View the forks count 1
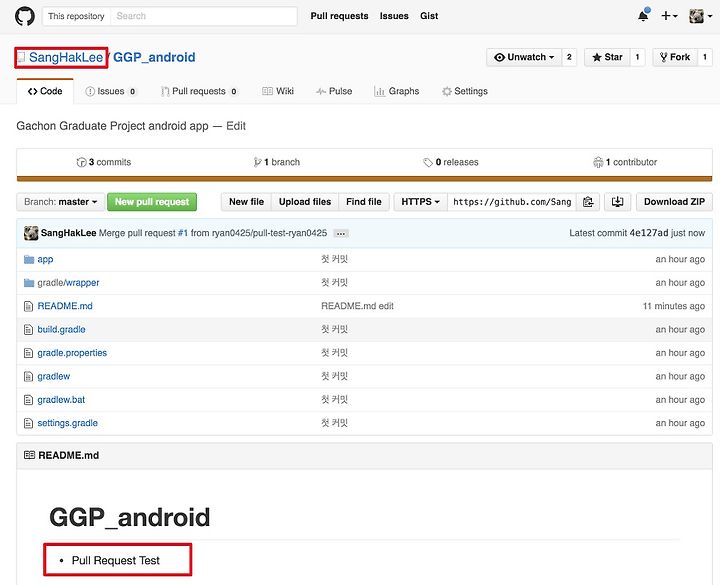 tap(705, 57)
